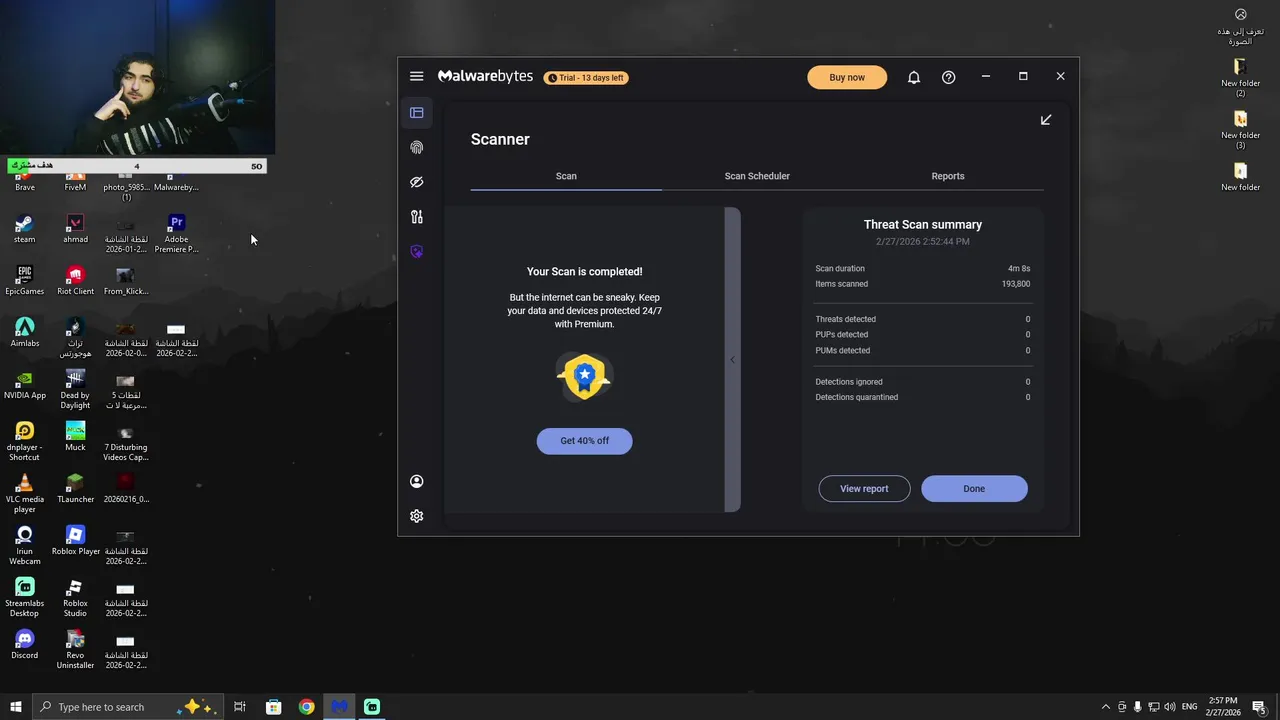The image size is (1280, 720).
Task: Select the From_Klick... desktop file
Action: 126,281
